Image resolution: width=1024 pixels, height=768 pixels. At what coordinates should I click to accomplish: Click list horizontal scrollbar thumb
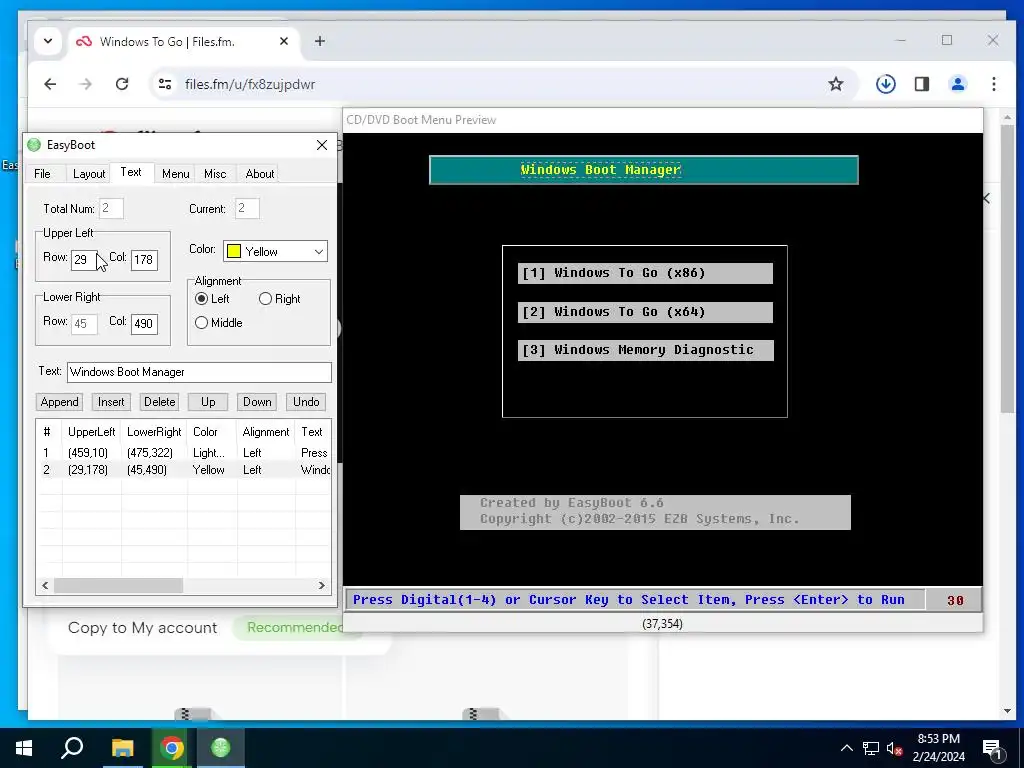tap(118, 585)
